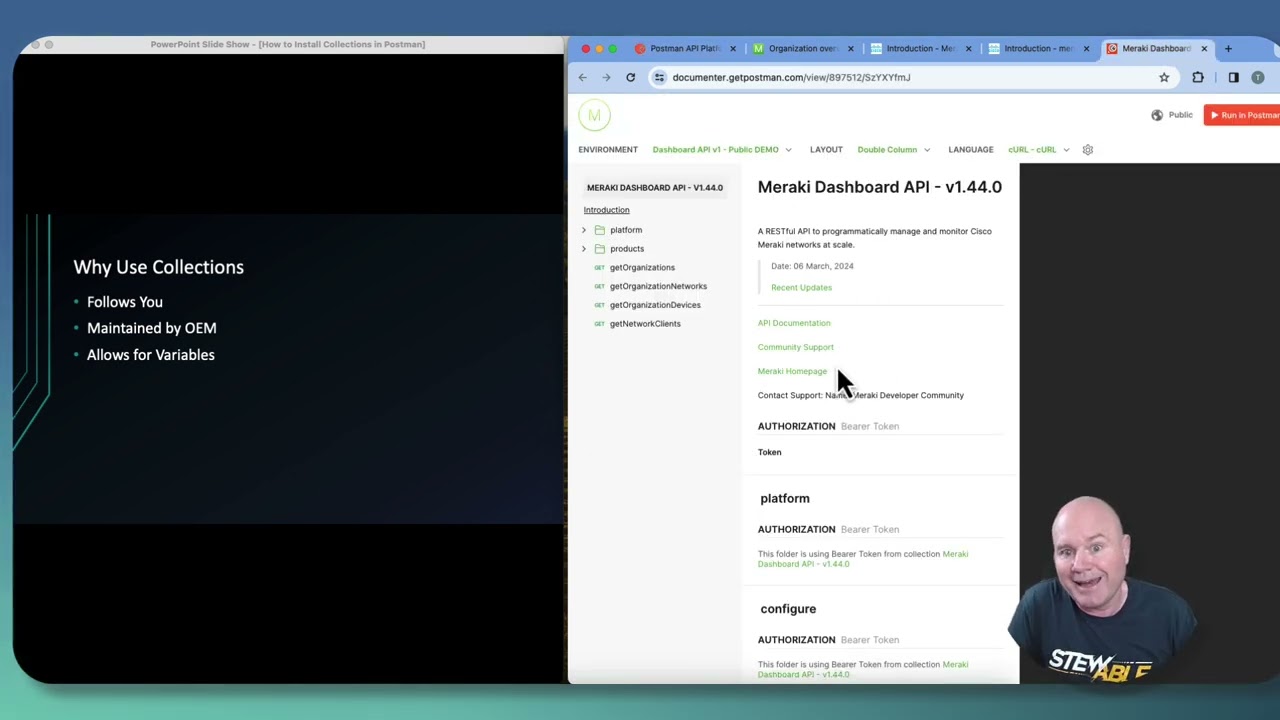Open the Introduction sidebar link
Image resolution: width=1280 pixels, height=720 pixels.
(606, 210)
